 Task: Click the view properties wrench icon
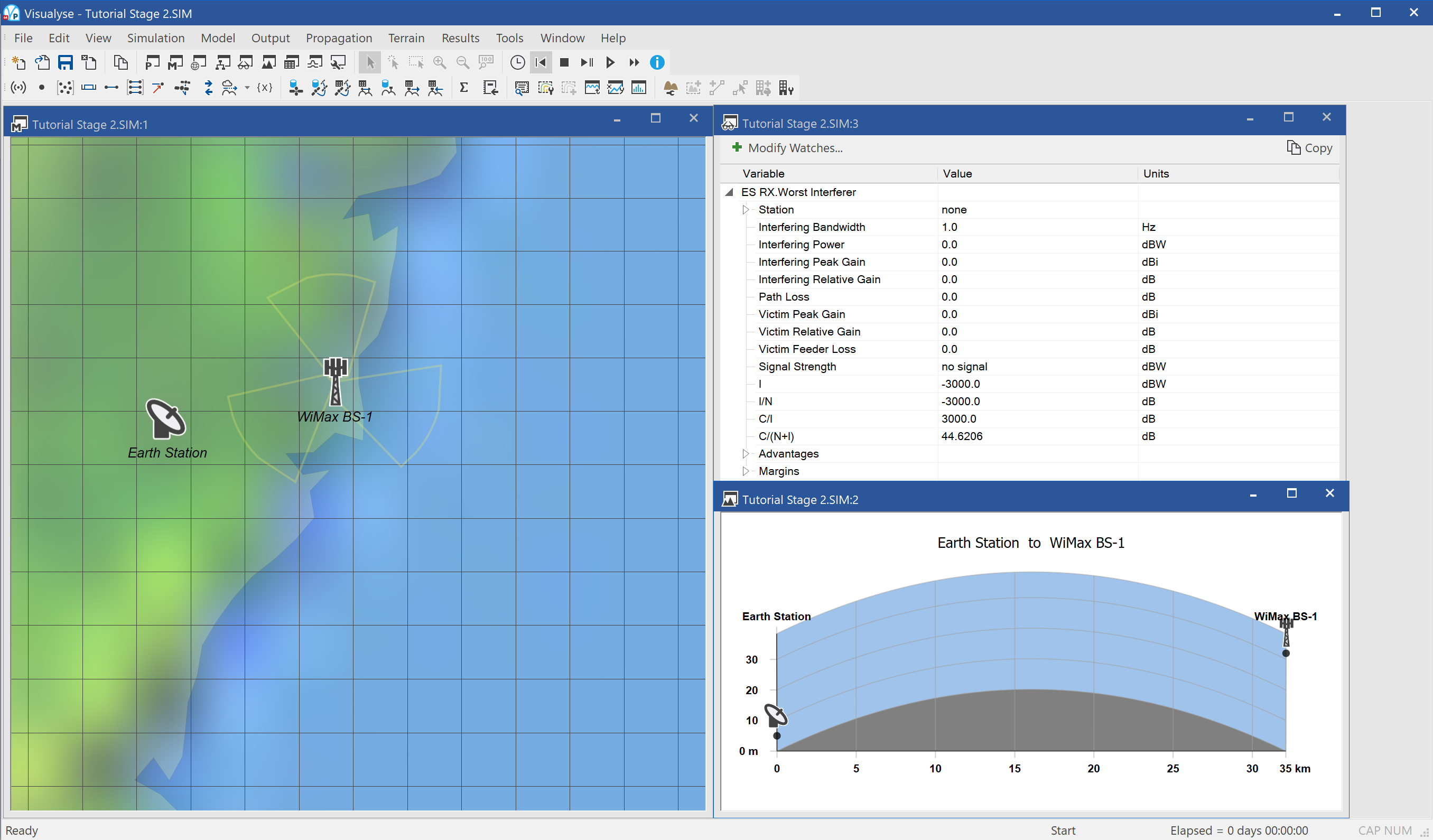click(x=338, y=62)
